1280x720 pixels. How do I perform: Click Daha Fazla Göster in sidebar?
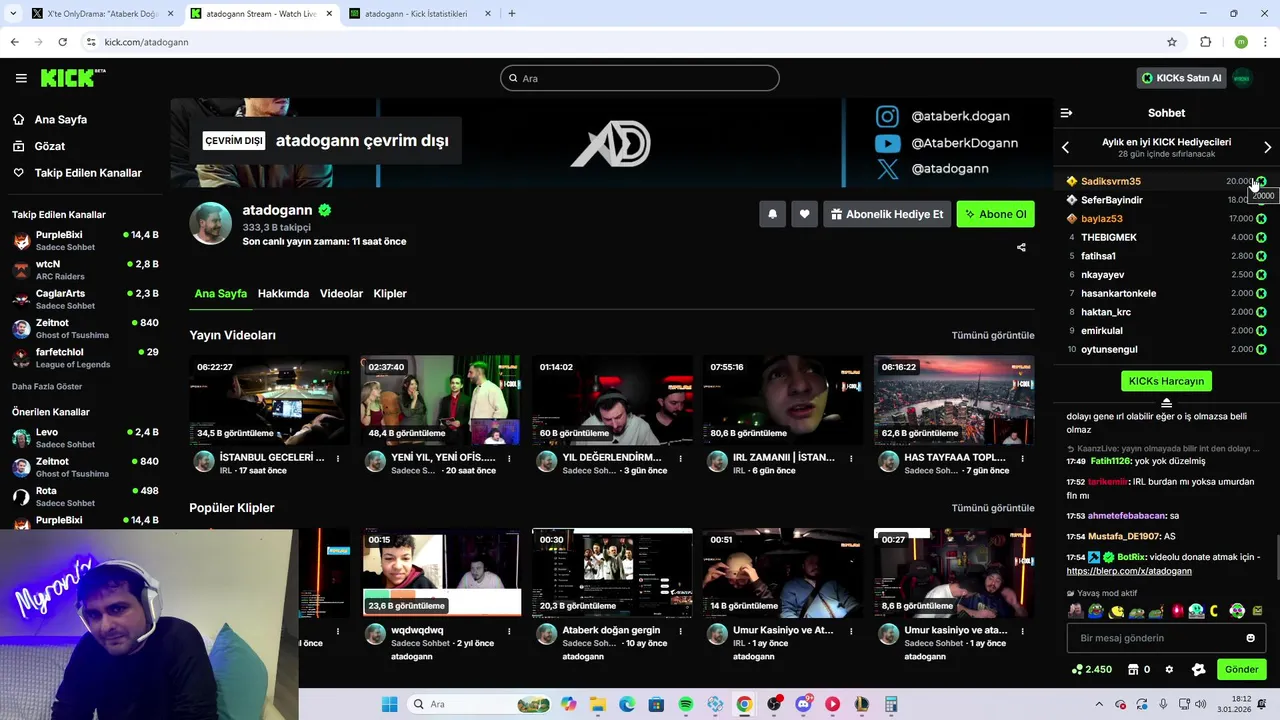point(47,387)
